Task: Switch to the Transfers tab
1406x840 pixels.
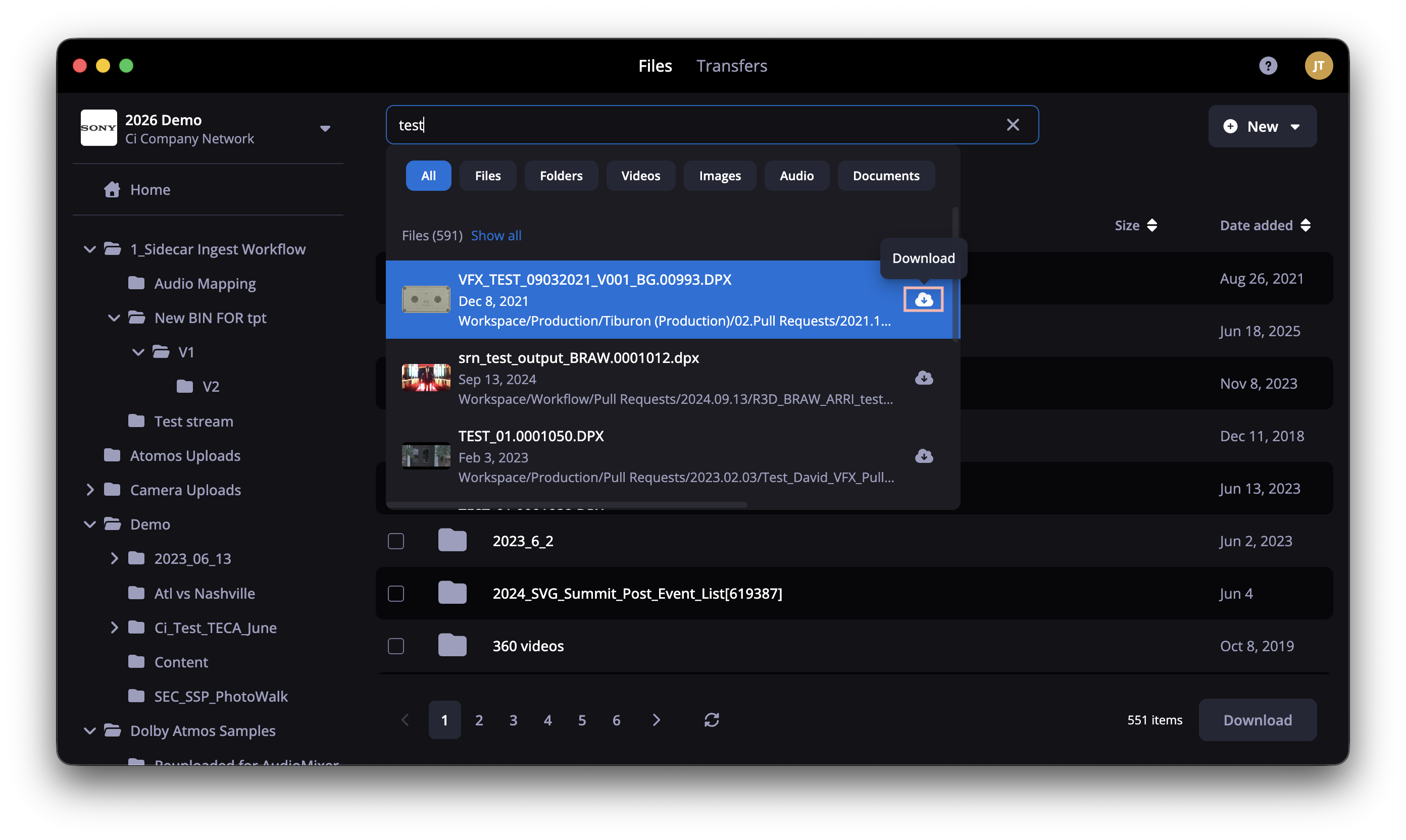Action: click(x=732, y=66)
